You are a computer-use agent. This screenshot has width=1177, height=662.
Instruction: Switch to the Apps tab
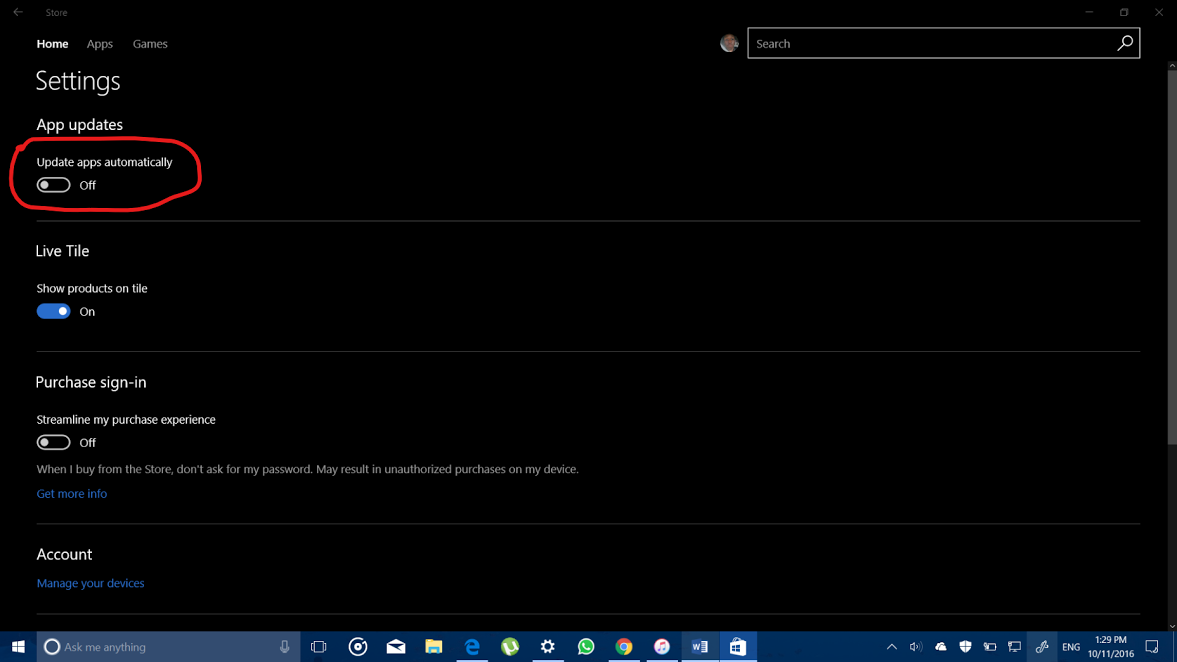click(x=100, y=44)
